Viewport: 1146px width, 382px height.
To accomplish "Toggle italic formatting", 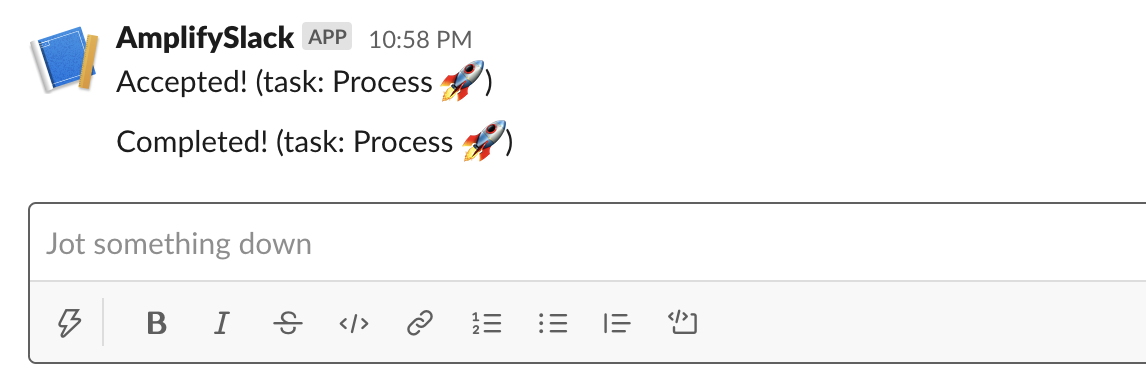I will point(221,322).
